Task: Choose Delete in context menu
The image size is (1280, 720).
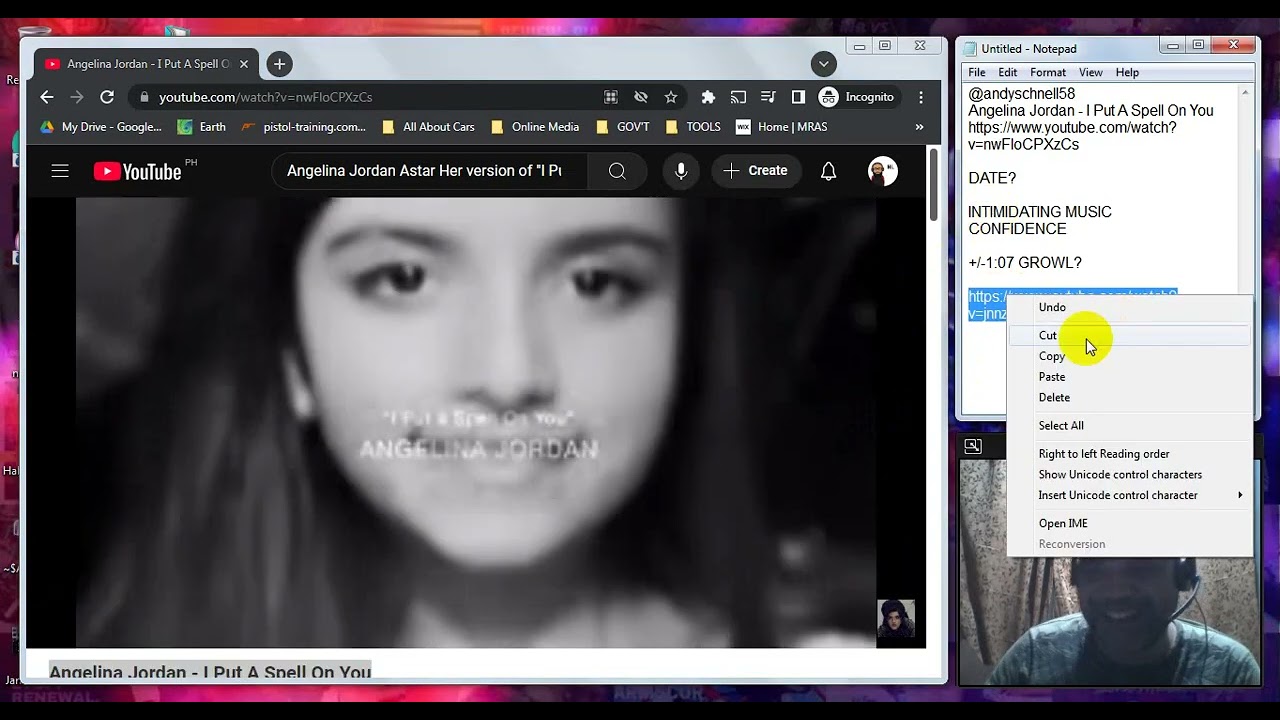Action: click(x=1130, y=397)
